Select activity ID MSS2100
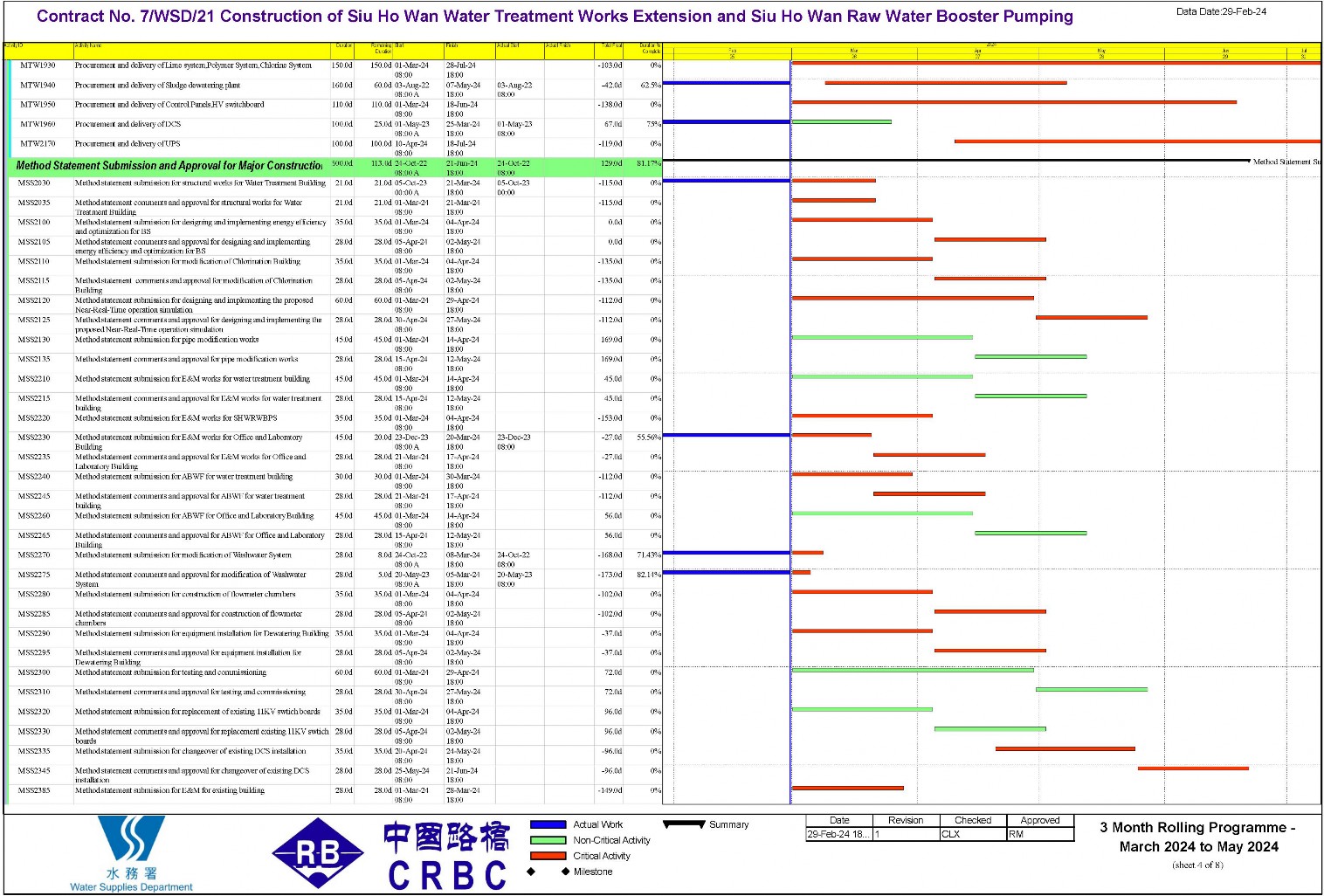Viewport: 1324px width, 896px height. point(34,222)
